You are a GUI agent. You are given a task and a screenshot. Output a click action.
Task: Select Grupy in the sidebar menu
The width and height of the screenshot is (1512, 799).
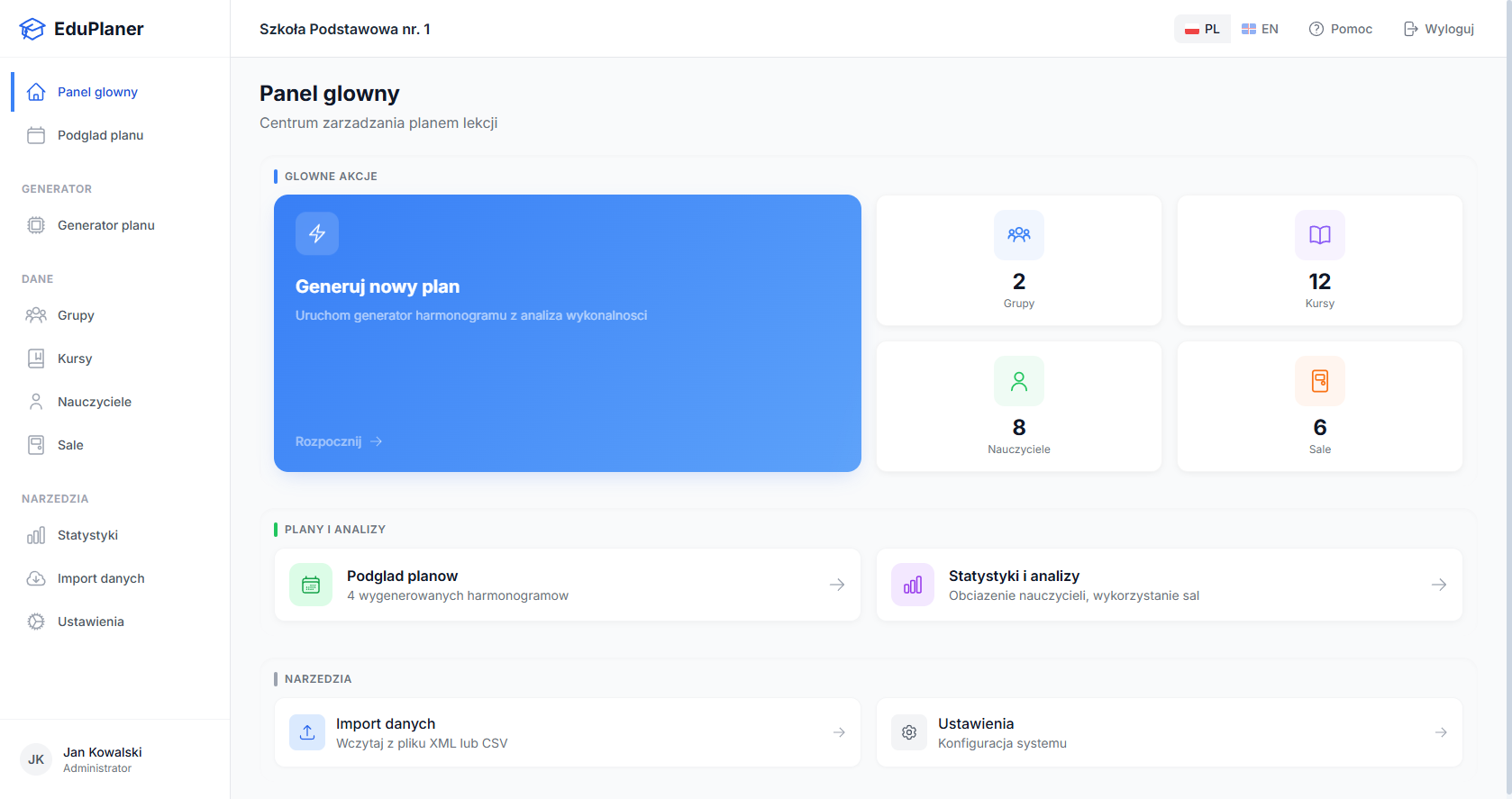pyautogui.click(x=115, y=315)
